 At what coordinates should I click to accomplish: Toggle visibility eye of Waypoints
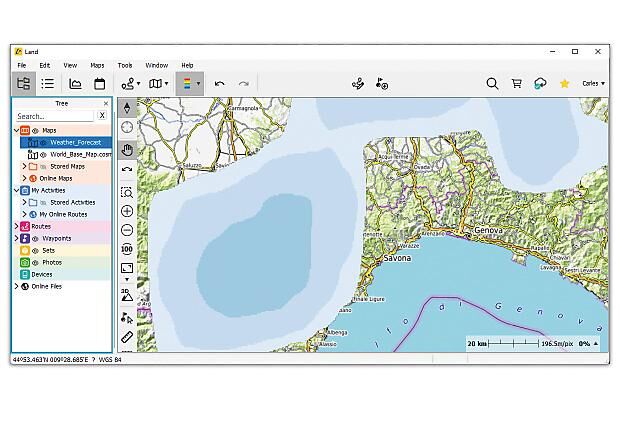pyautogui.click(x=36, y=239)
